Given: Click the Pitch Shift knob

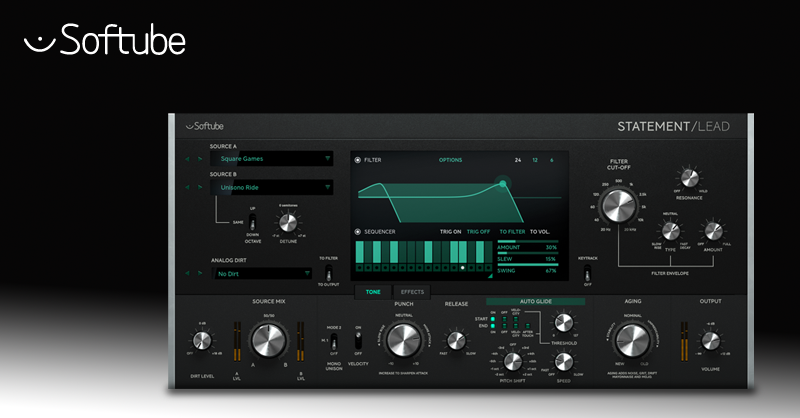Looking at the screenshot, I should point(513,361).
